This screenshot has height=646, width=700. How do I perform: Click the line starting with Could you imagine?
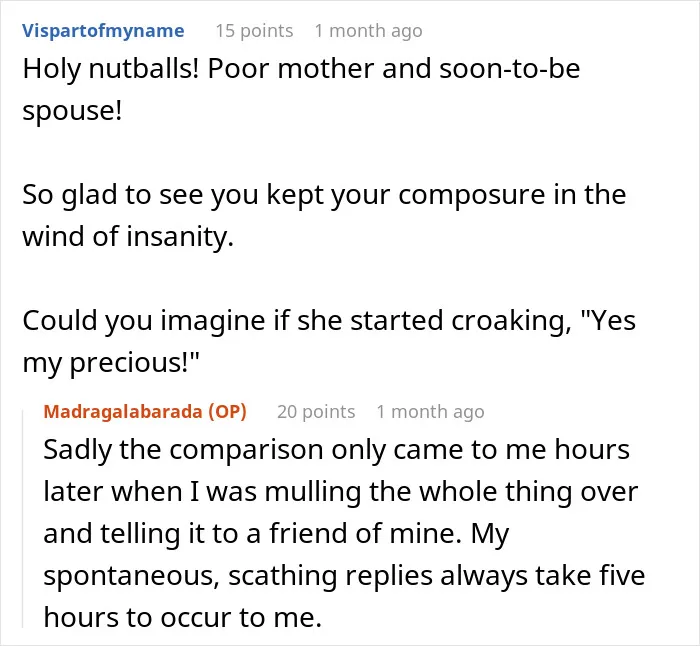tap(329, 321)
